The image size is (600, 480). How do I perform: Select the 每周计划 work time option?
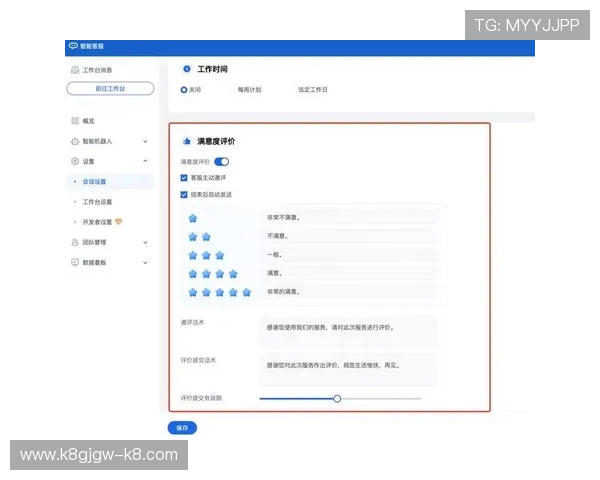[x=249, y=90]
